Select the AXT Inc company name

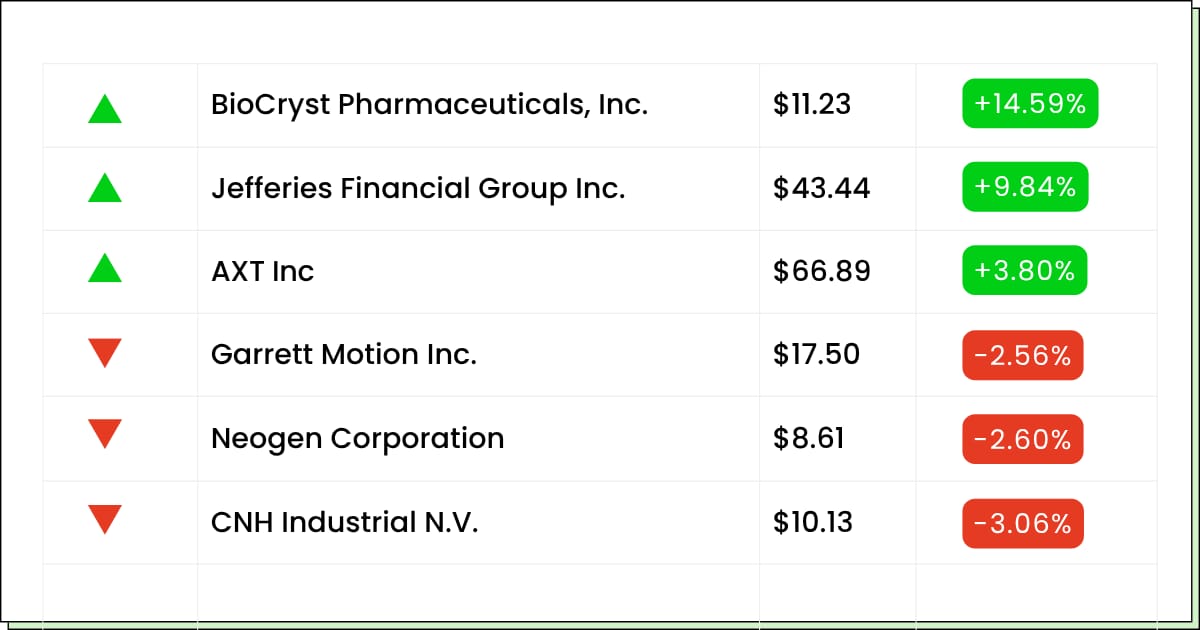click(x=262, y=271)
